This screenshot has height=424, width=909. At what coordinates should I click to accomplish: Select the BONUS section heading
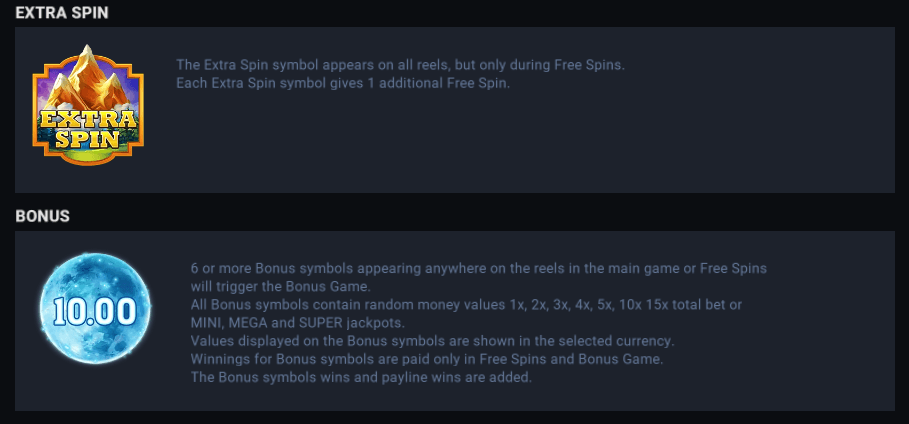(41, 215)
